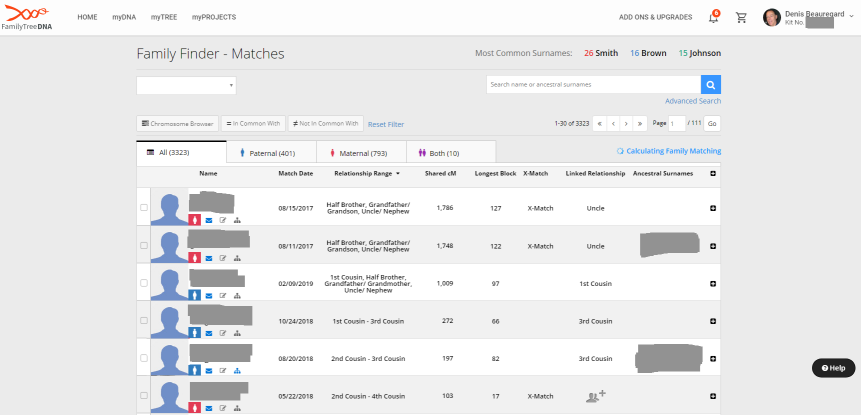Click the email icon in the 272 cM row
Image resolution: width=861 pixels, height=415 pixels.
point(209,333)
